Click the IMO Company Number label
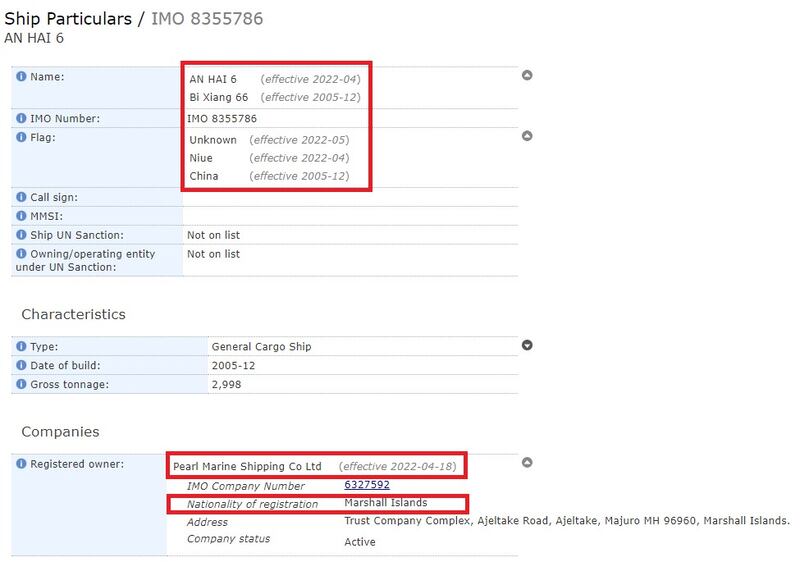The width and height of the screenshot is (800, 562). pyautogui.click(x=245, y=486)
